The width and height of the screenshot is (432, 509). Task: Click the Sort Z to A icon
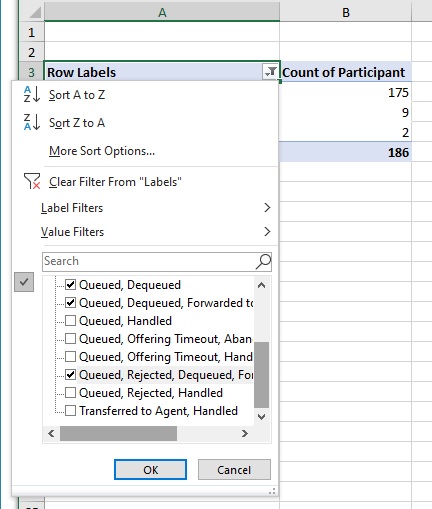(x=32, y=122)
